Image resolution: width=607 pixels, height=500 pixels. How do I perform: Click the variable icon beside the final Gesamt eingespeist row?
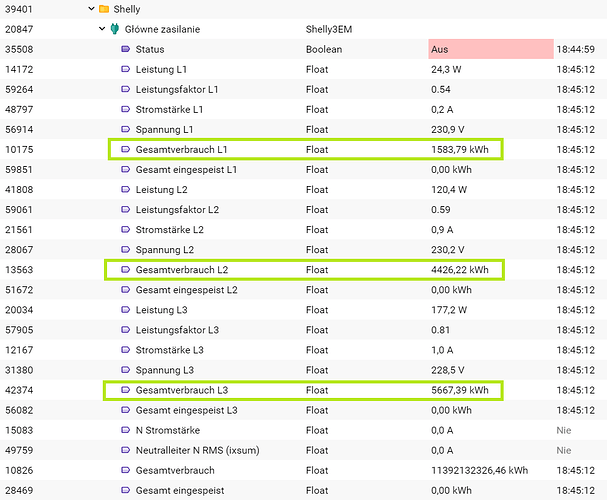125,490
